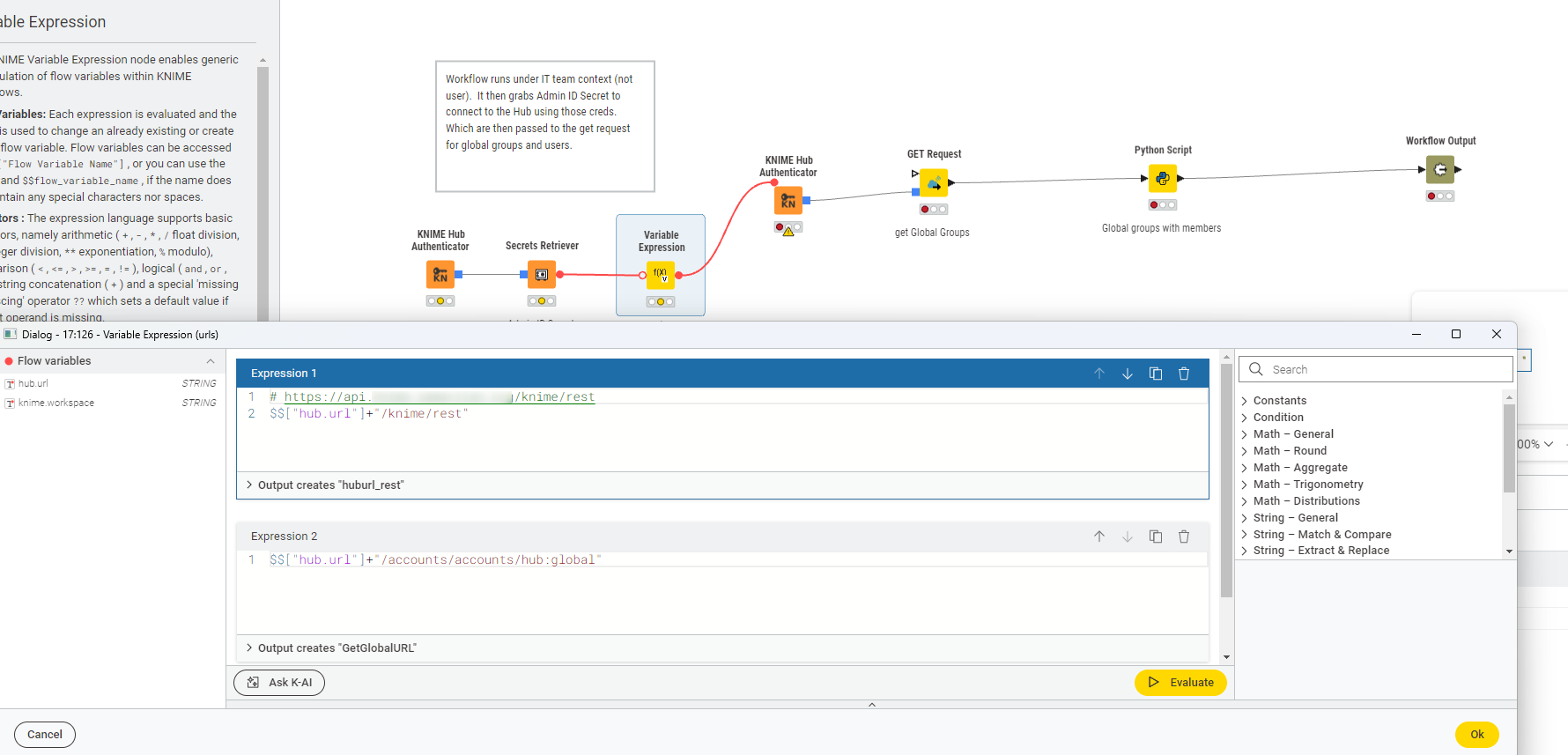Duplicate Expression 1 using copy icon
The height and width of the screenshot is (755, 1568).
pos(1156,374)
